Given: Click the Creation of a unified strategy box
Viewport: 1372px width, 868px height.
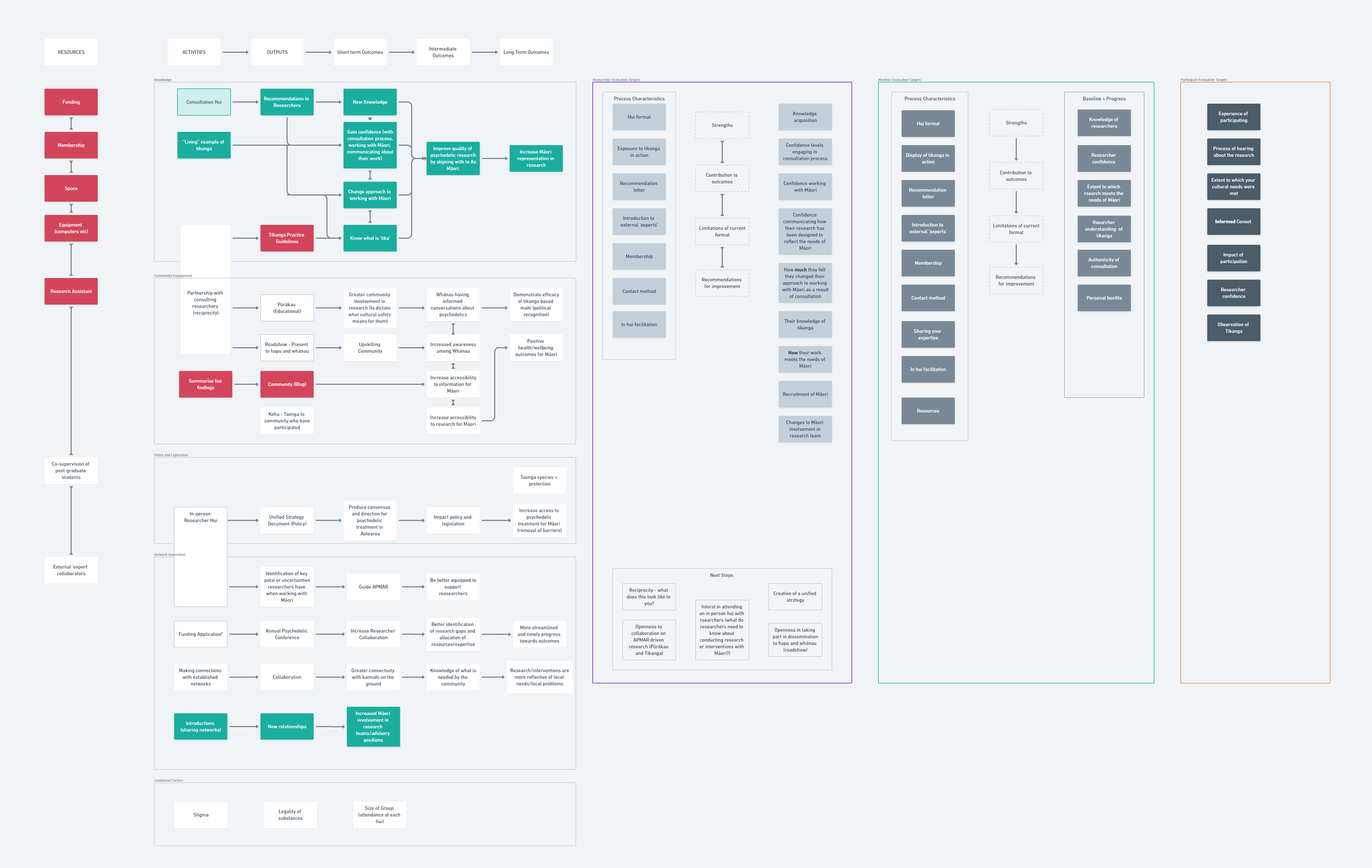Looking at the screenshot, I should (x=795, y=597).
